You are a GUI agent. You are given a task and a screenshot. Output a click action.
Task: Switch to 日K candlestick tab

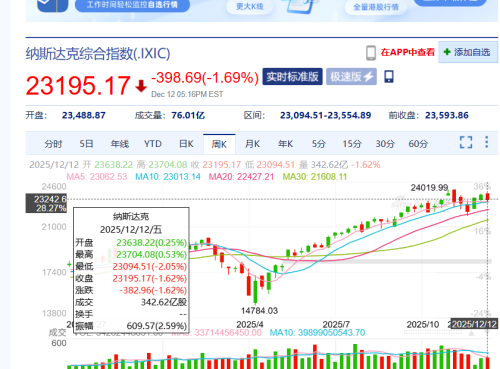point(186,144)
